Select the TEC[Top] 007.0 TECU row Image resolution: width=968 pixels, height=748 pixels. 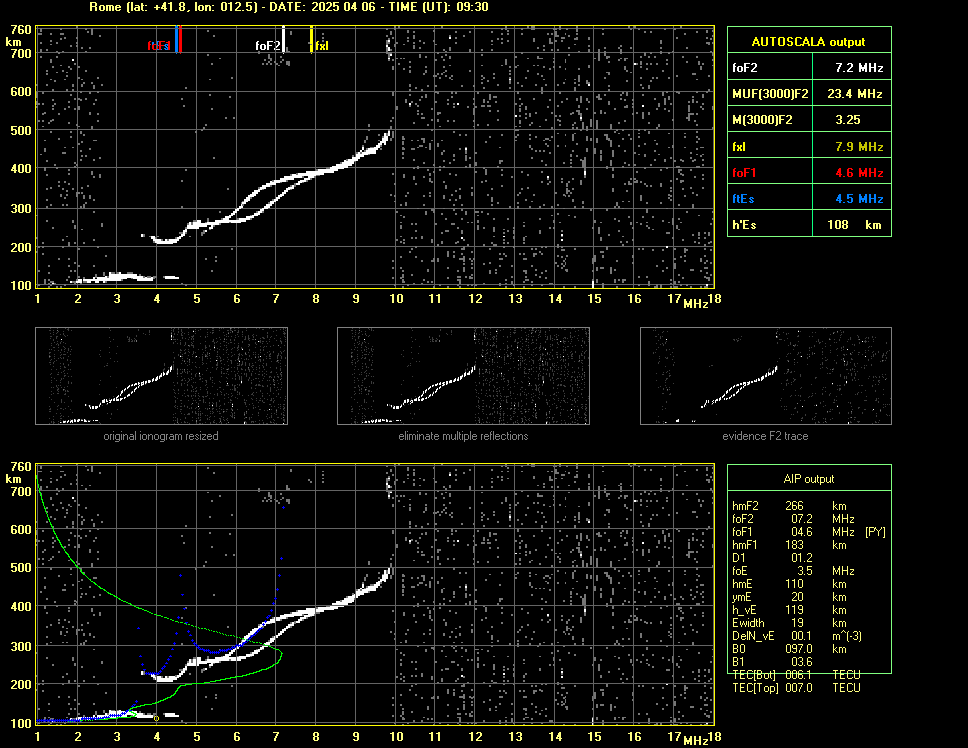tap(796, 688)
